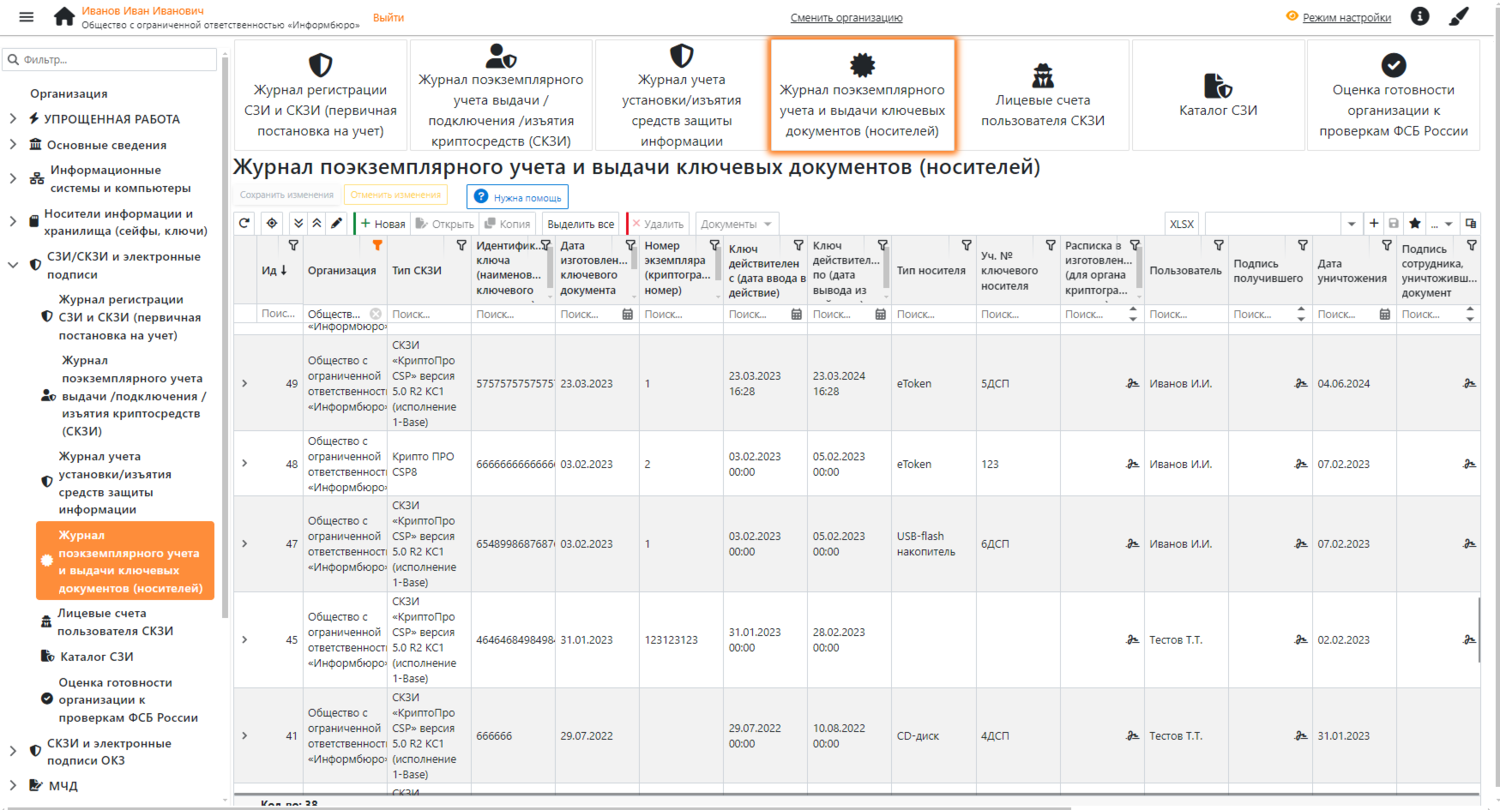
Task: Sort by the Ид column header
Action: pos(274,270)
